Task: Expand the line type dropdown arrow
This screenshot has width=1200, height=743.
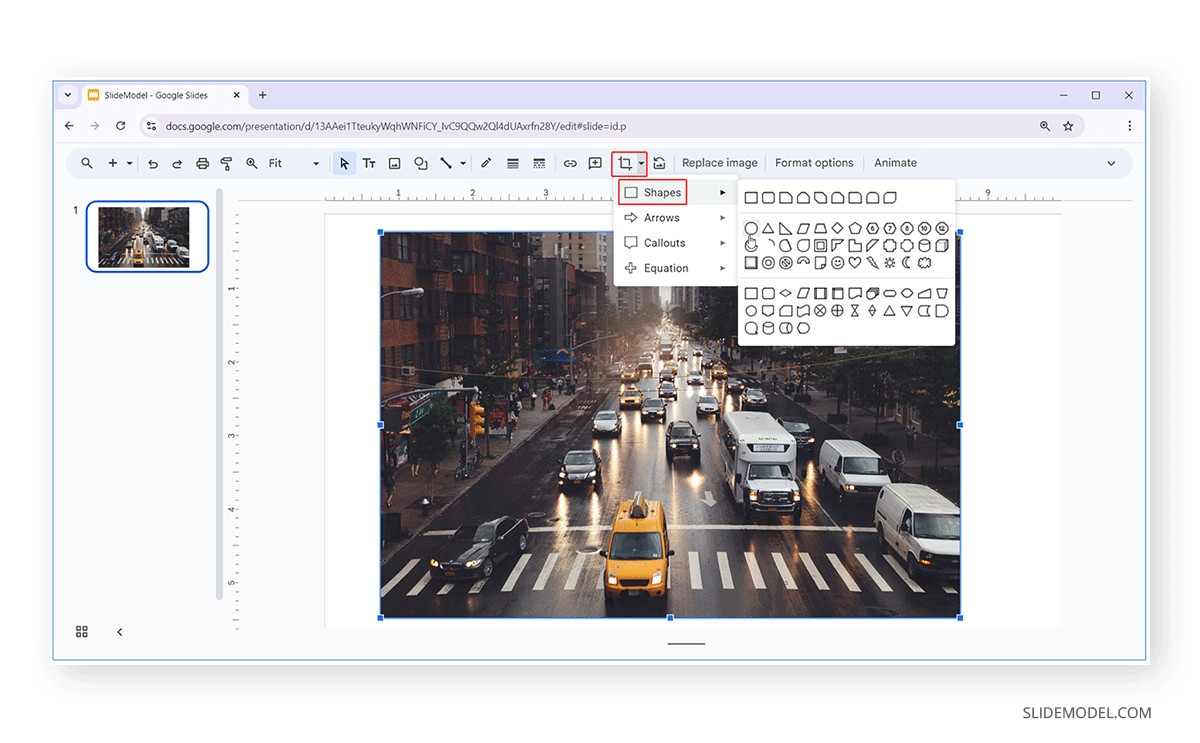Action: pos(463,163)
